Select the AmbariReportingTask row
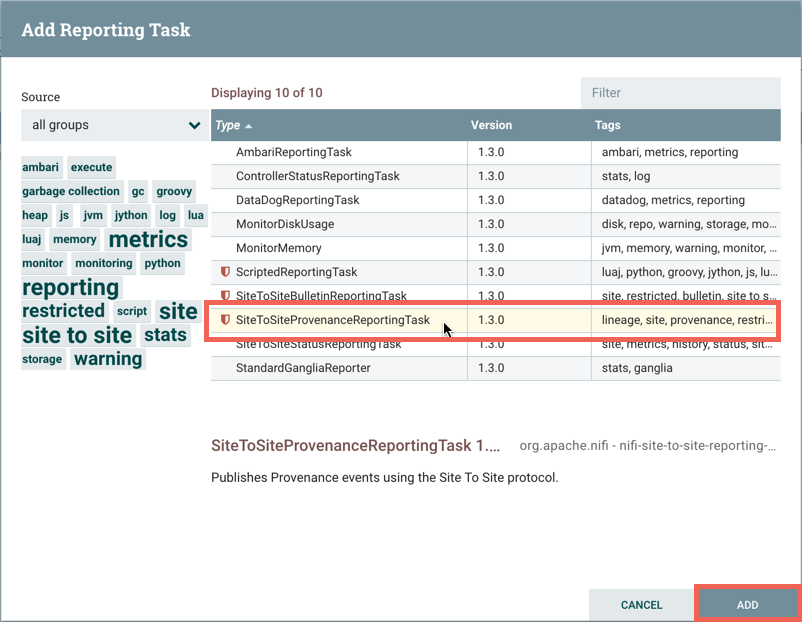The image size is (802, 622). tap(496, 152)
